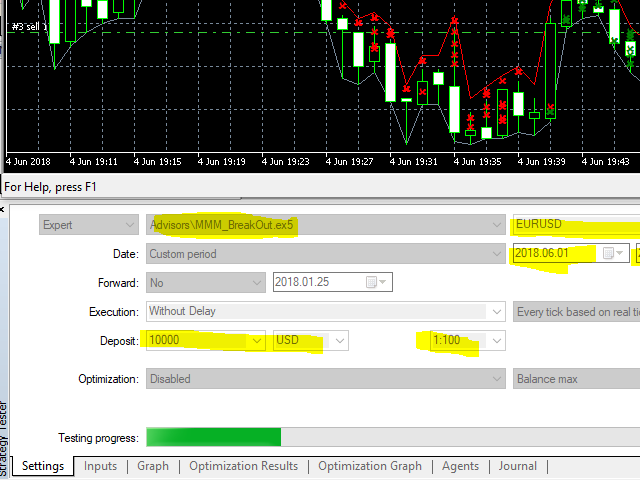Click the green Testing progress bar
This screenshot has width=640, height=480.
pos(213,437)
